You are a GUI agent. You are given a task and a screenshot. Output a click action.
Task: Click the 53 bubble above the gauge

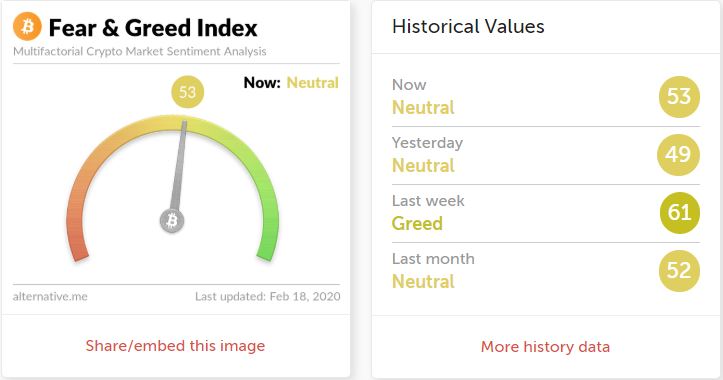pyautogui.click(x=187, y=92)
